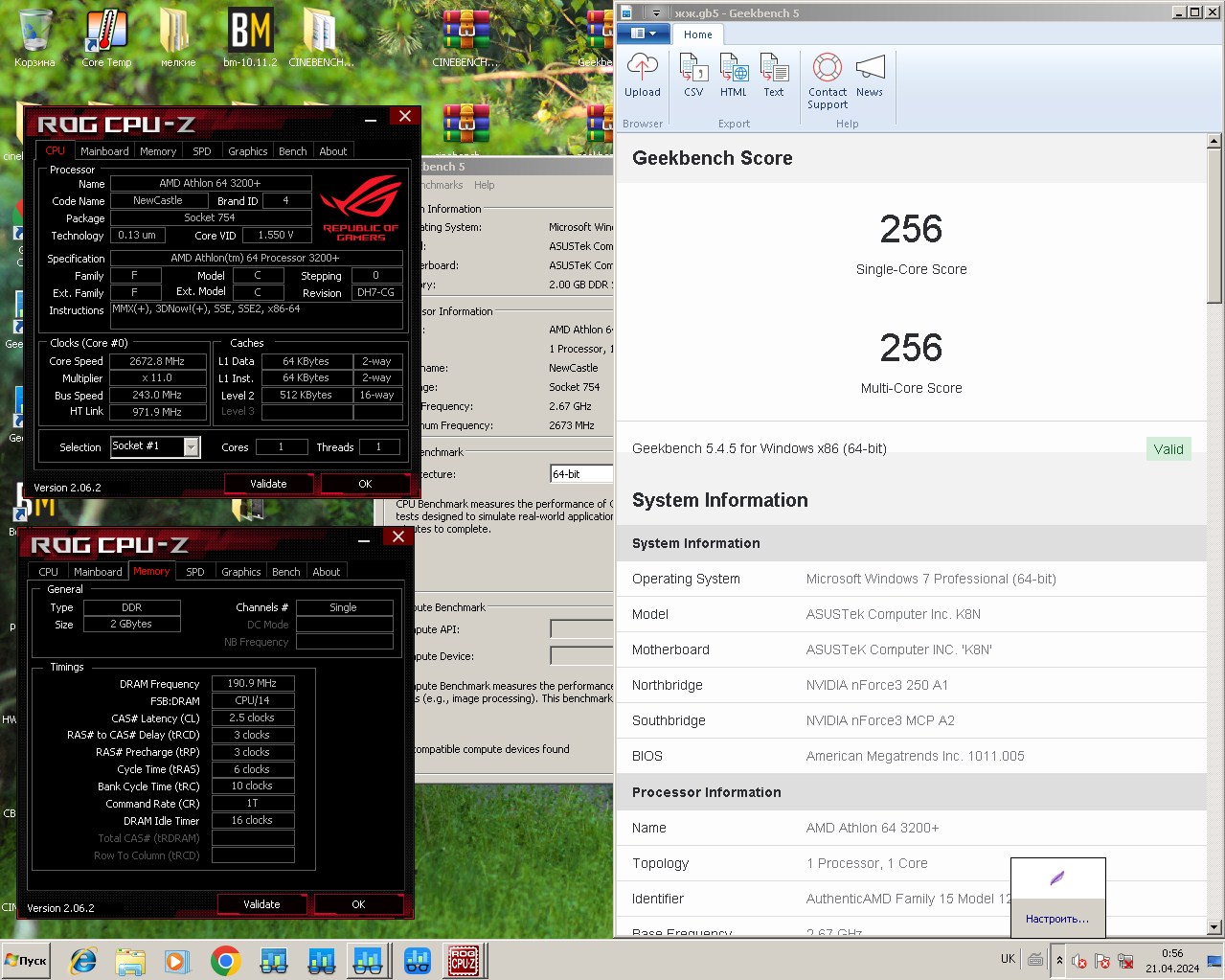Open the News megaphone icon
This screenshot has height=980, width=1225.
coord(870,75)
